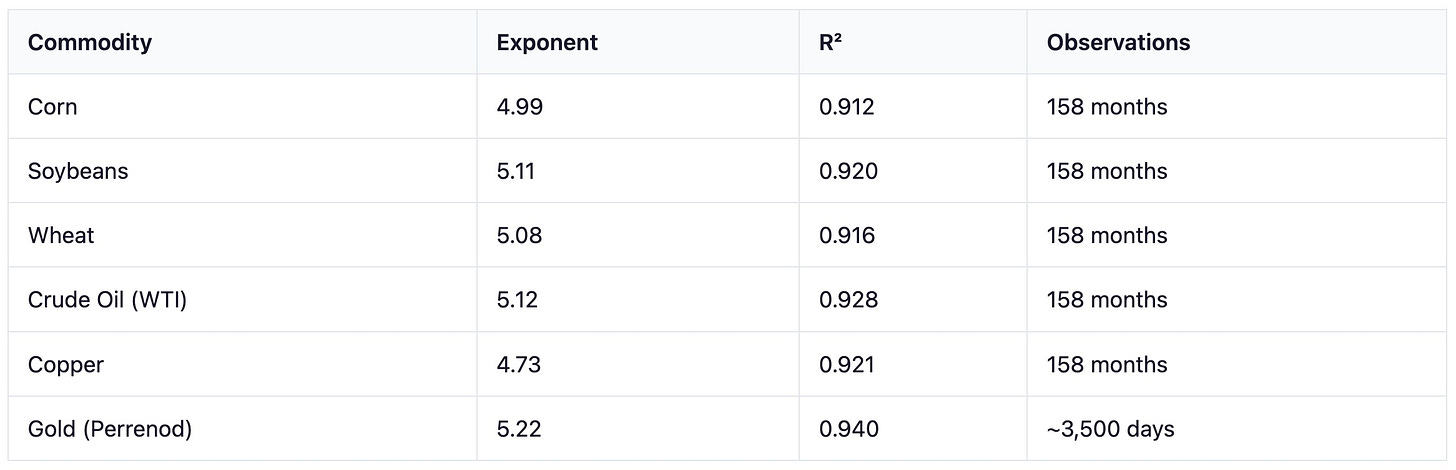The height and width of the screenshot is (470, 1456).
Task: Click the ~3,500 days observations cell
Action: pyautogui.click(x=1111, y=429)
